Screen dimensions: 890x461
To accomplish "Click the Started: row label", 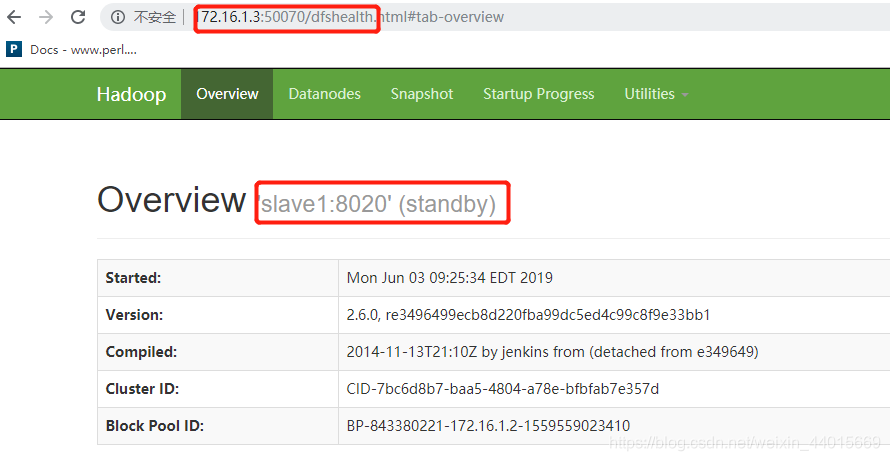I will [133, 278].
